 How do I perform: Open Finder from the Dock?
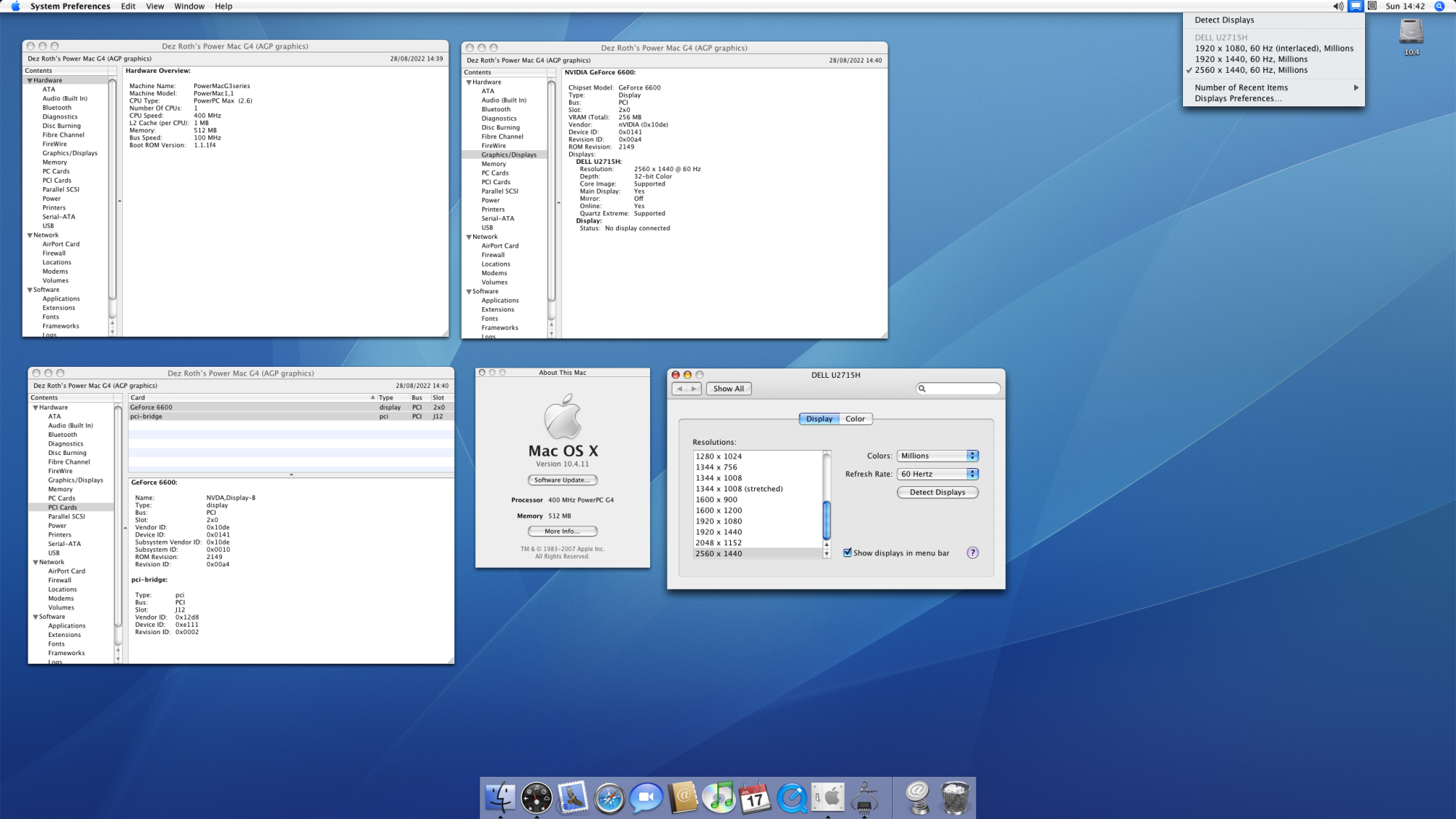(500, 798)
